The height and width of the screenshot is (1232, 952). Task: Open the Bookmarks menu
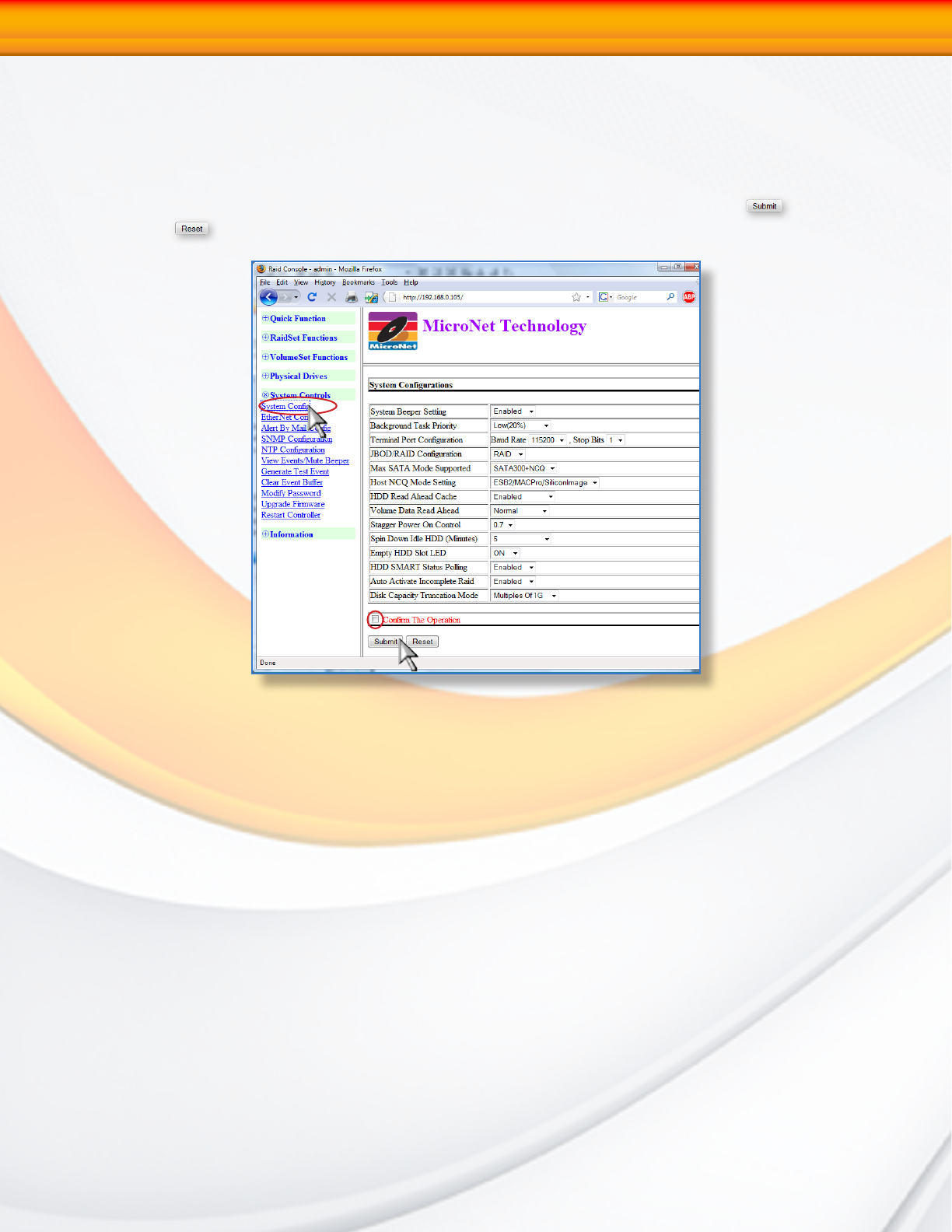click(x=359, y=282)
